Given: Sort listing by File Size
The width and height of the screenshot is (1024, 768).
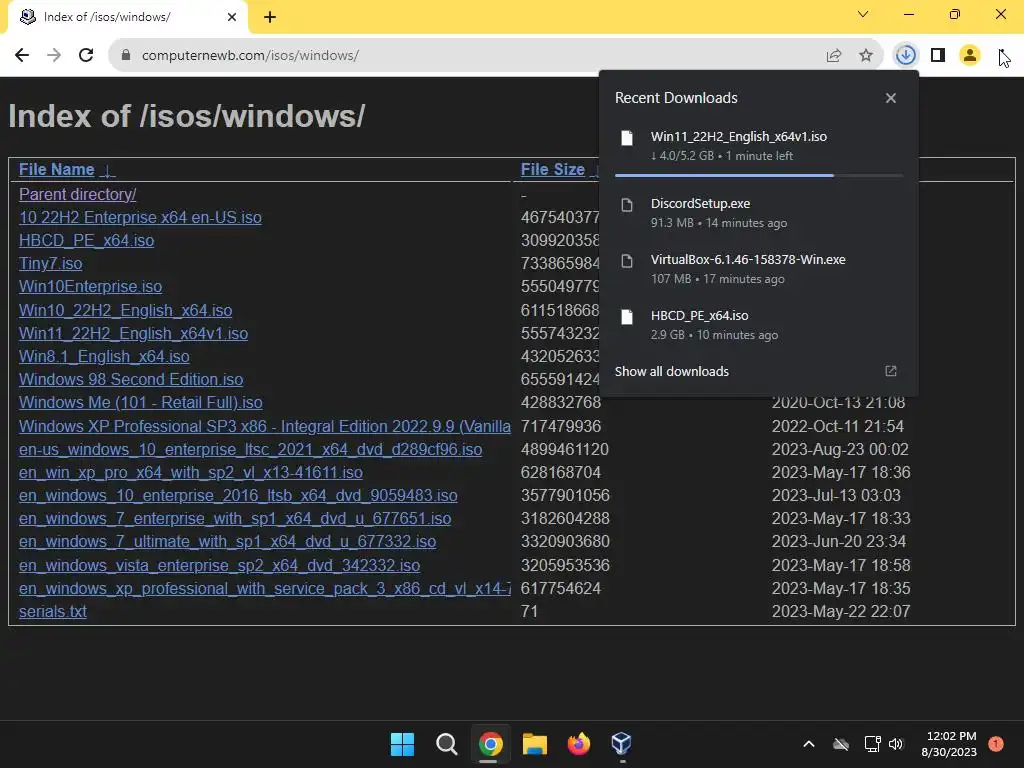Looking at the screenshot, I should [552, 169].
